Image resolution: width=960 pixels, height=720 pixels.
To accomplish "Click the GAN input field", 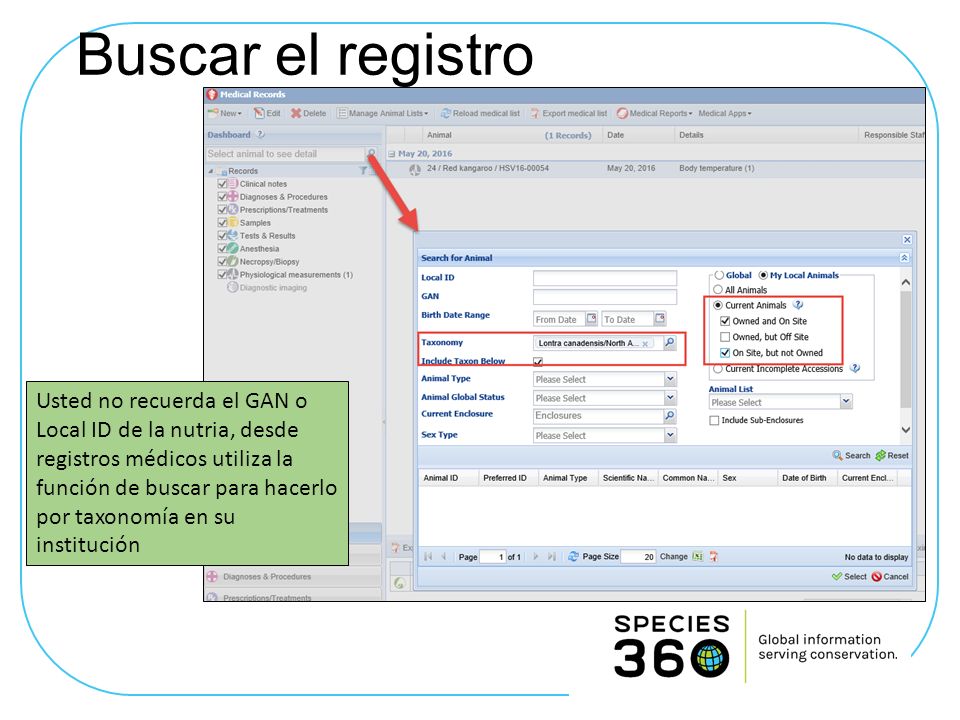I will click(x=605, y=297).
